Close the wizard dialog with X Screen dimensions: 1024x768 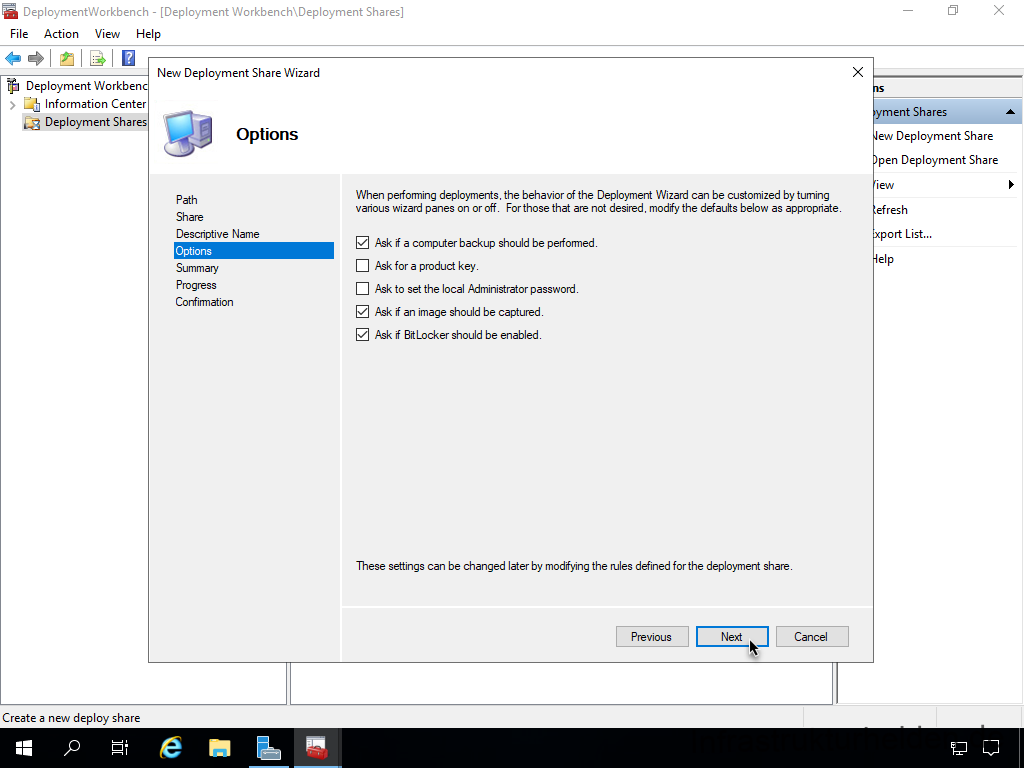pyautogui.click(x=857, y=72)
